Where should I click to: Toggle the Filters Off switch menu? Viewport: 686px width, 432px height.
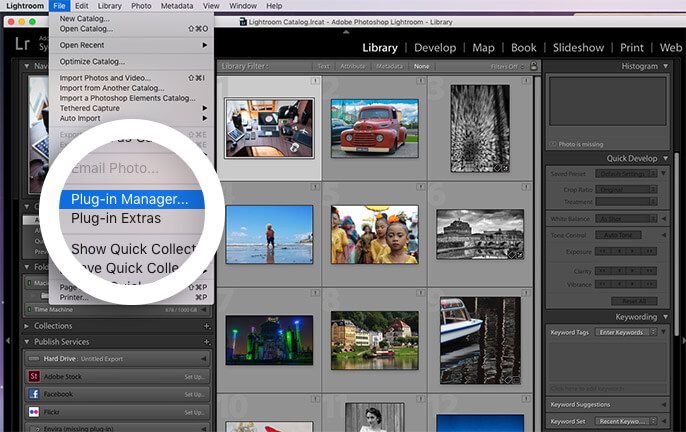(x=507, y=67)
